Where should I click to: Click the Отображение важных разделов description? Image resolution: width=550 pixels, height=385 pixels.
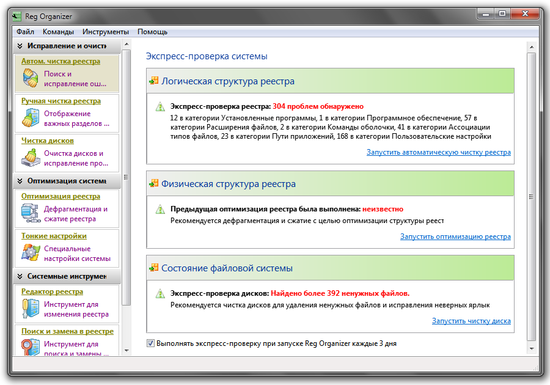coord(76,118)
